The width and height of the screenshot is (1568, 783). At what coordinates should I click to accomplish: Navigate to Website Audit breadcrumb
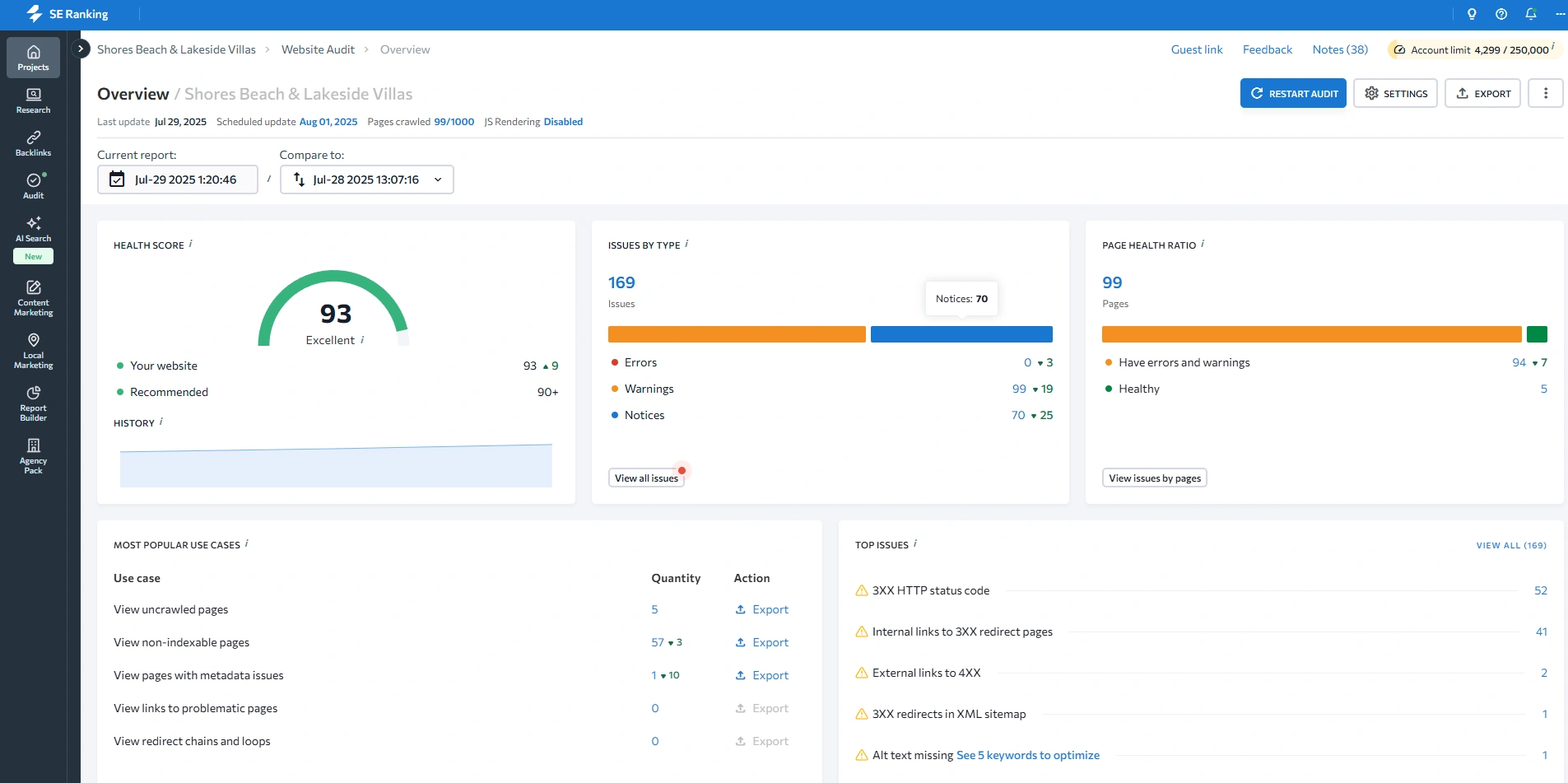(318, 49)
